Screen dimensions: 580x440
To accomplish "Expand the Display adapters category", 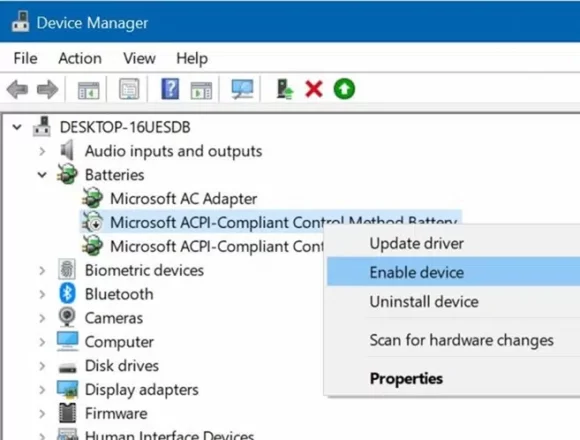I will pyautogui.click(x=42, y=390).
